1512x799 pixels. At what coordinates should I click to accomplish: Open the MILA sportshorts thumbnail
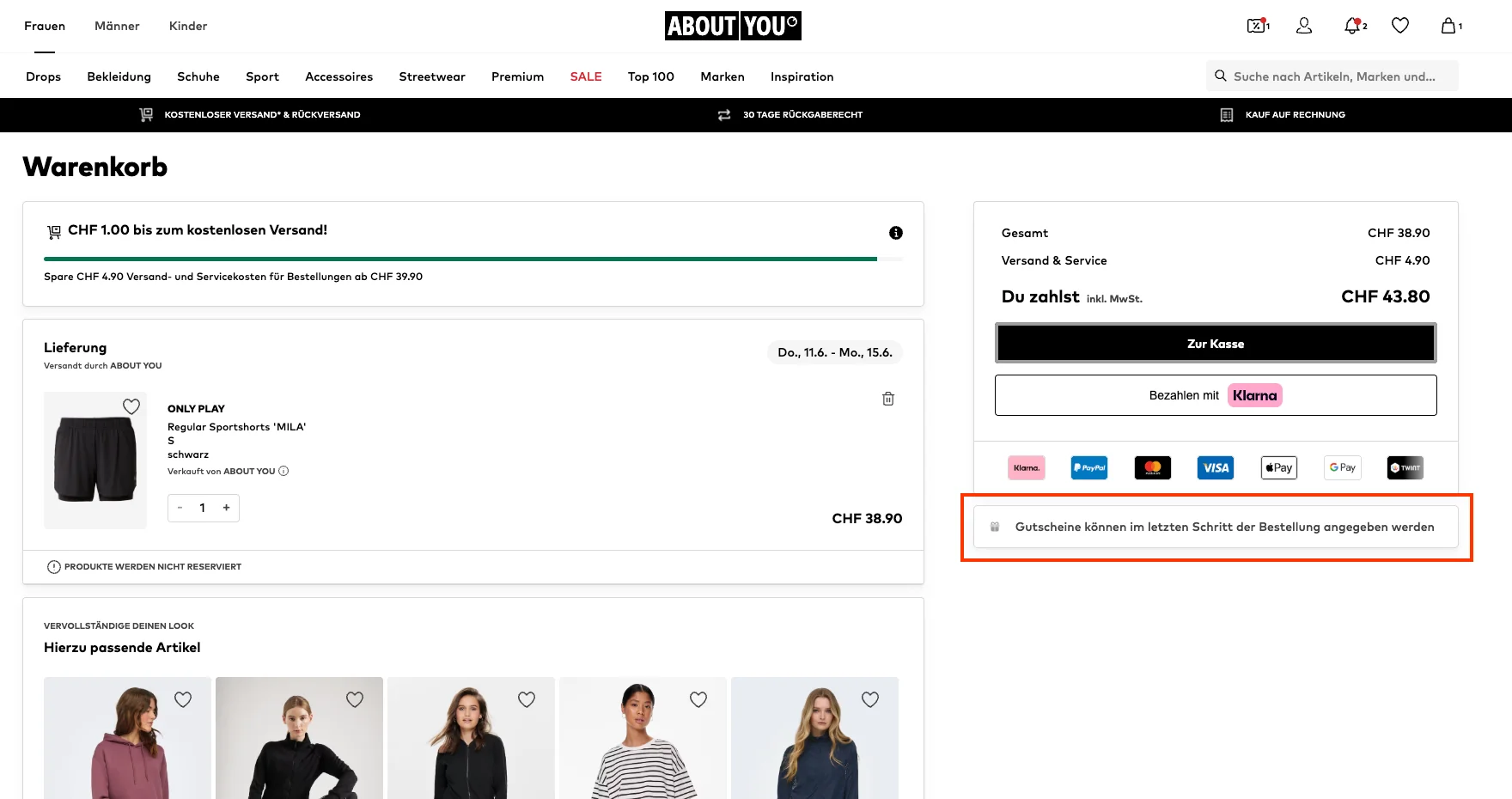(x=95, y=460)
